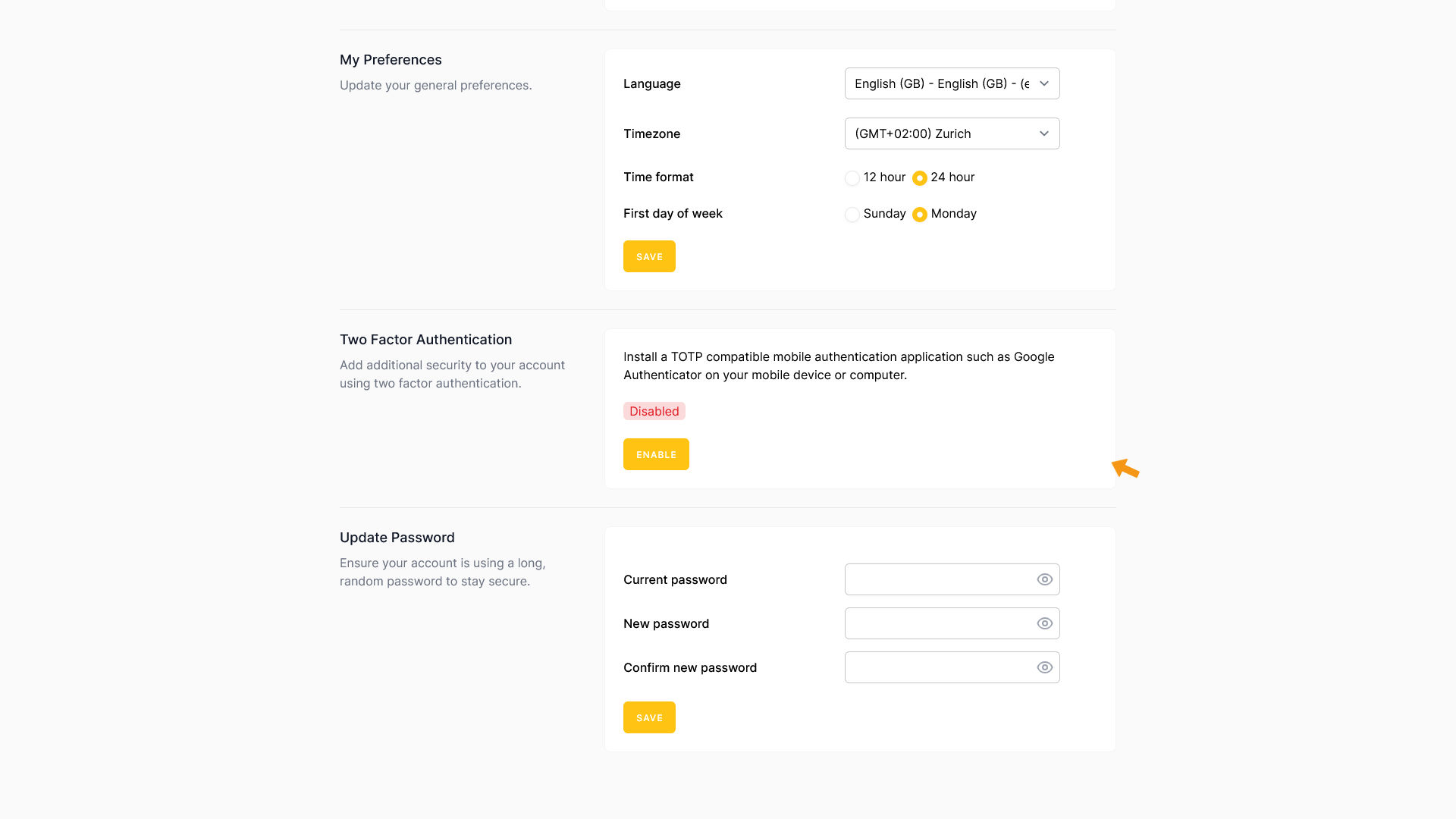Click the Timezone field label
The height and width of the screenshot is (819, 1456).
[x=651, y=133]
